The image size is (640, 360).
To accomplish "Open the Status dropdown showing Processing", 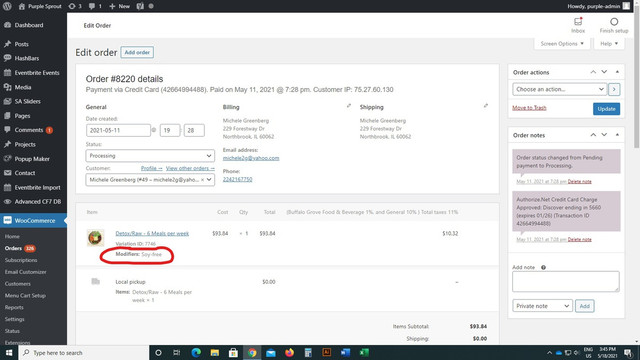I will (150, 156).
